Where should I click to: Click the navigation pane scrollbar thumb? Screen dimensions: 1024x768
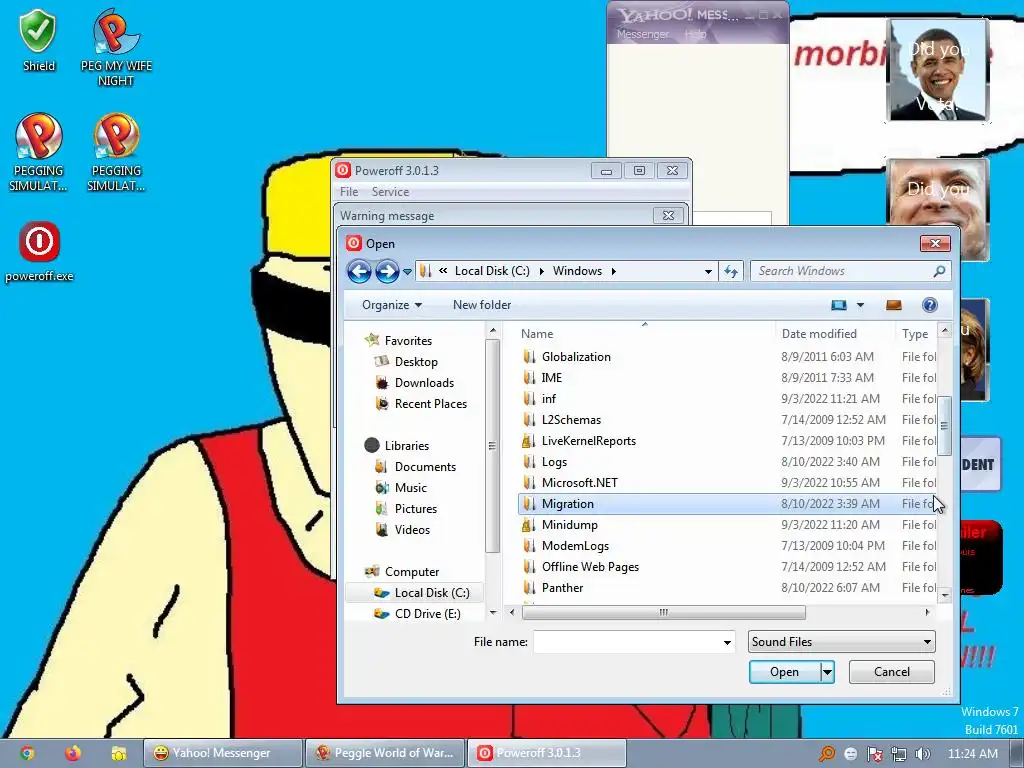(x=492, y=446)
